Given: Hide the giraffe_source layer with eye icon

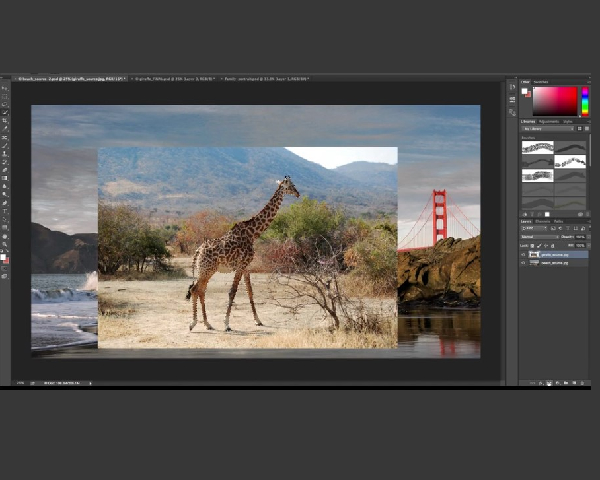Looking at the screenshot, I should tap(523, 255).
